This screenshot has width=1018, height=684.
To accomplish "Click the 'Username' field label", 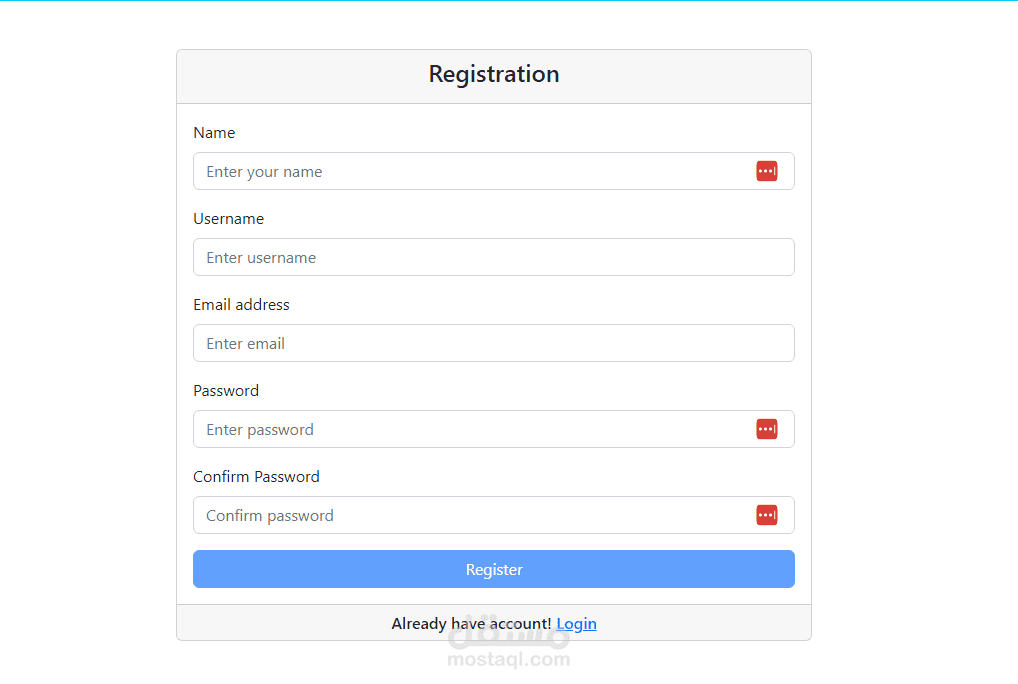I will tap(228, 219).
